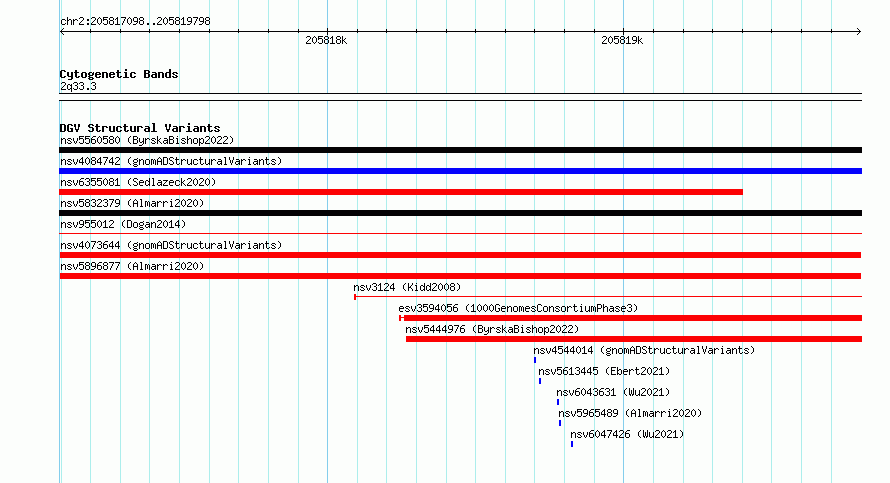Screen dimensions: 890x483
Task: Select the red nsv6355081 variant bar
Action: 401,192
